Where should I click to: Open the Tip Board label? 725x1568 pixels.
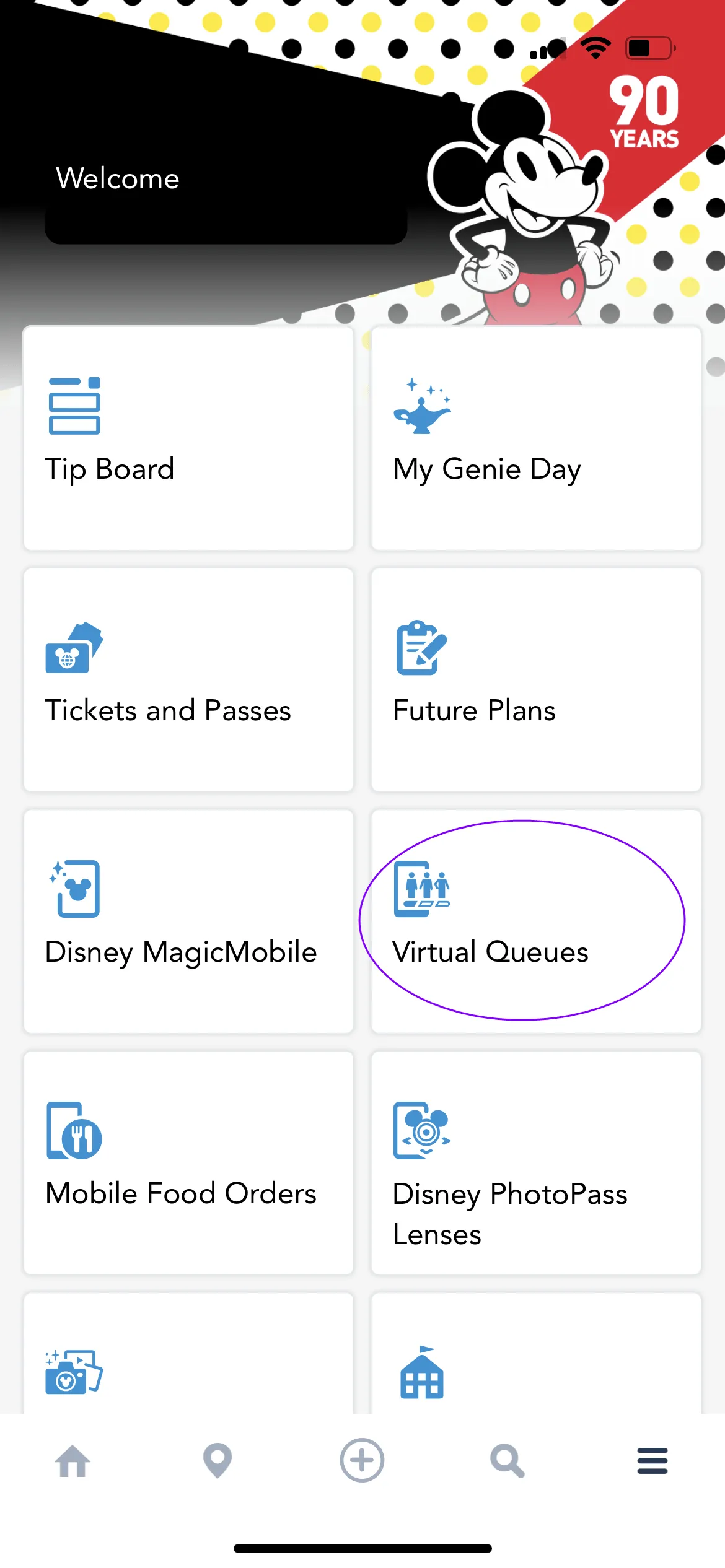pyautogui.click(x=110, y=469)
